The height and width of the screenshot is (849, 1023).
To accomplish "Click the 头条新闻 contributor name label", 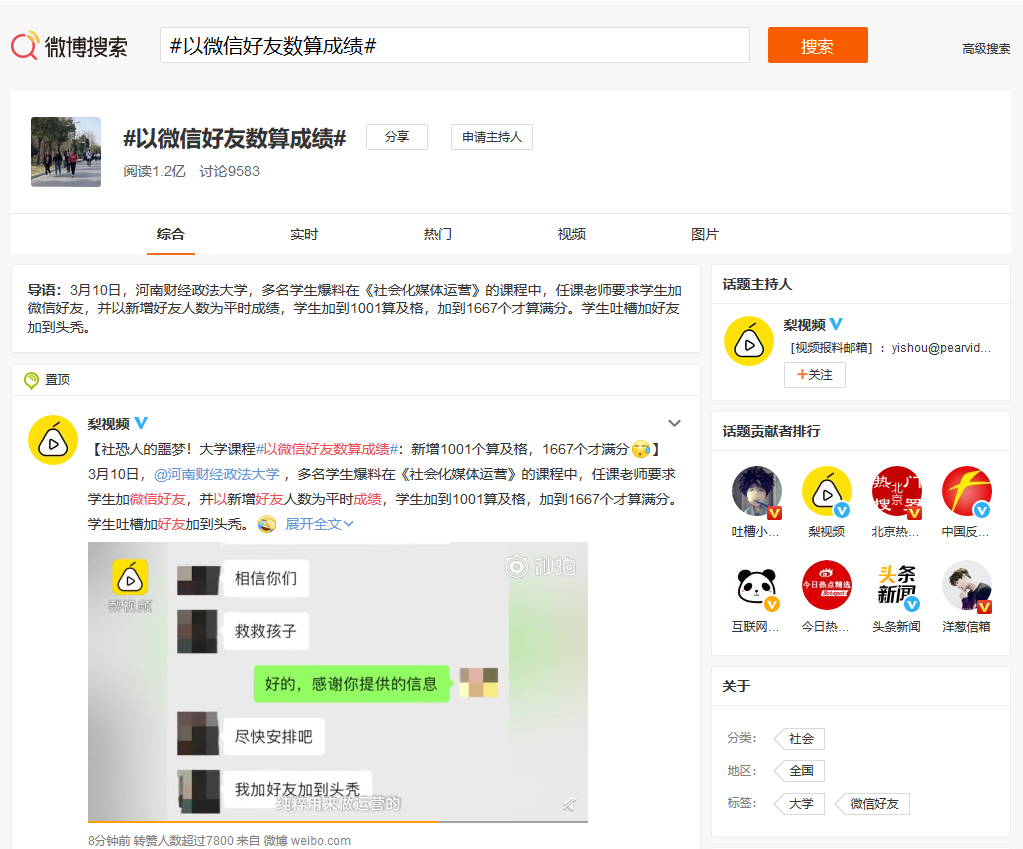I will (x=896, y=626).
